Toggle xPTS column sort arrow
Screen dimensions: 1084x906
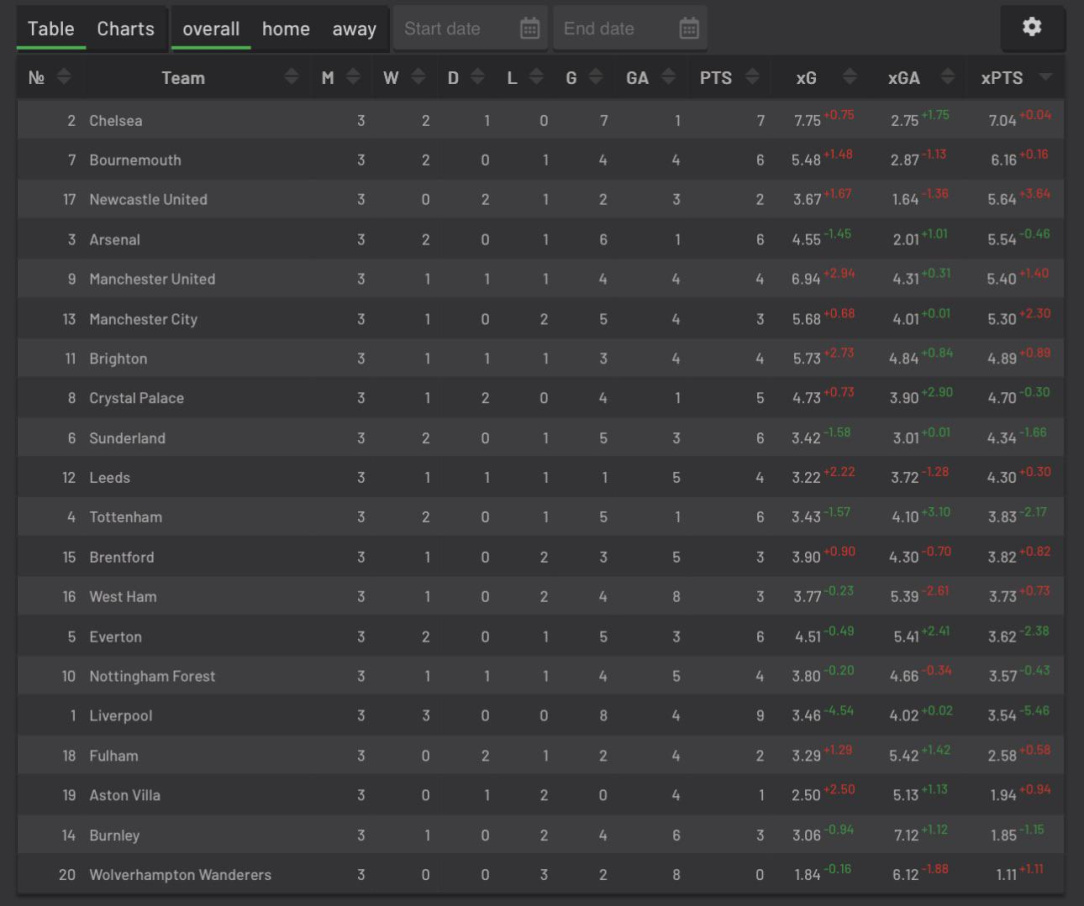pyautogui.click(x=1045, y=77)
